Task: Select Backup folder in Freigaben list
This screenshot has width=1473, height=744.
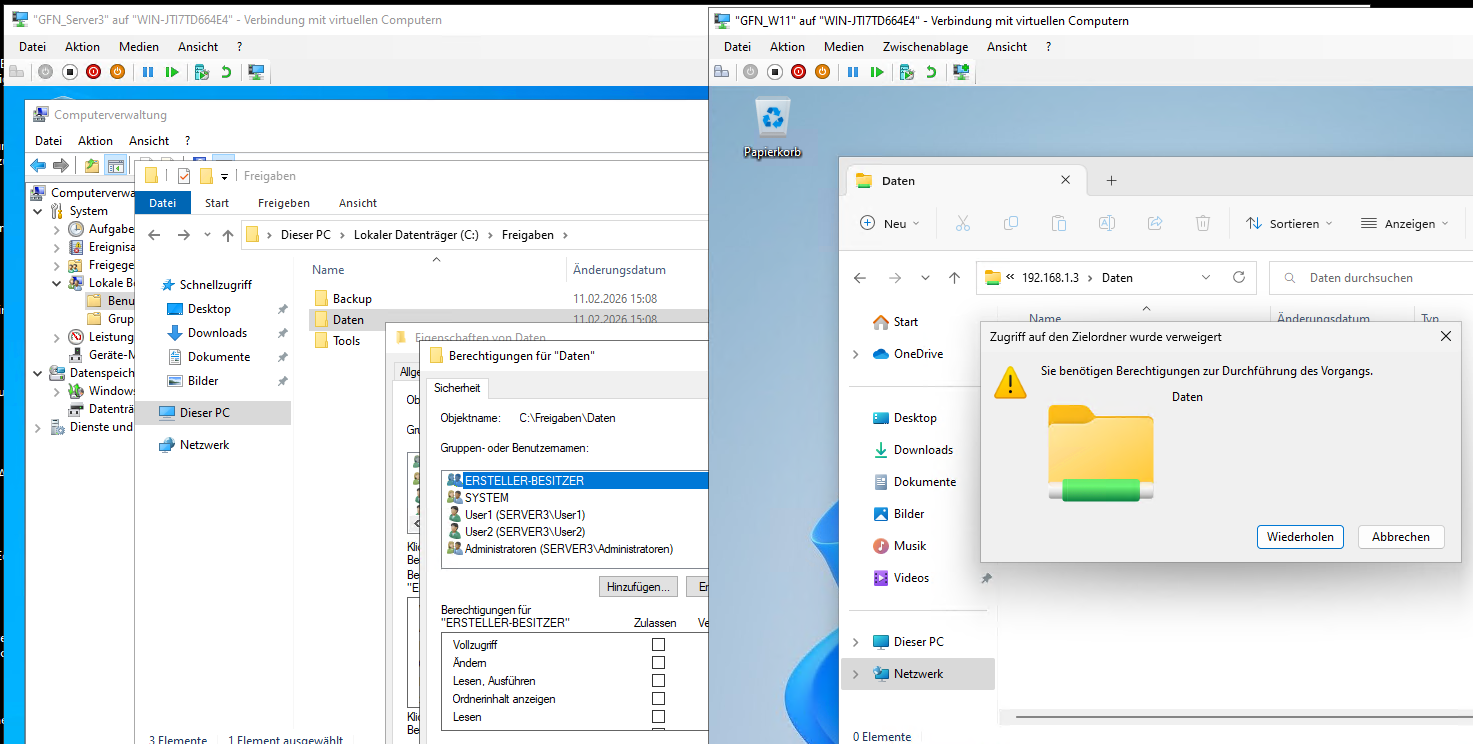Action: click(x=352, y=299)
